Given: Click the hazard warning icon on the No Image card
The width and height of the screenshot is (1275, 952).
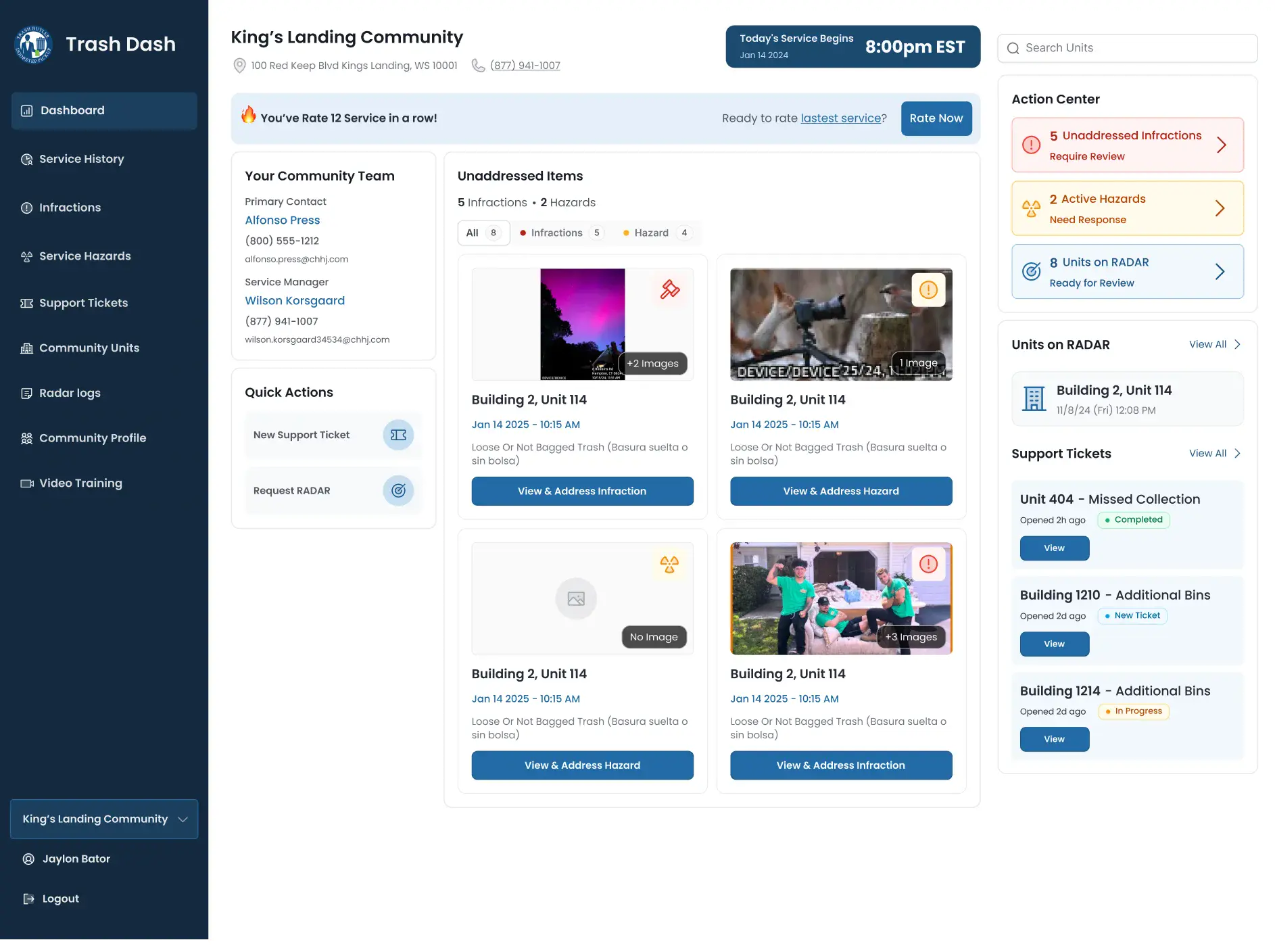Looking at the screenshot, I should coord(670,563).
